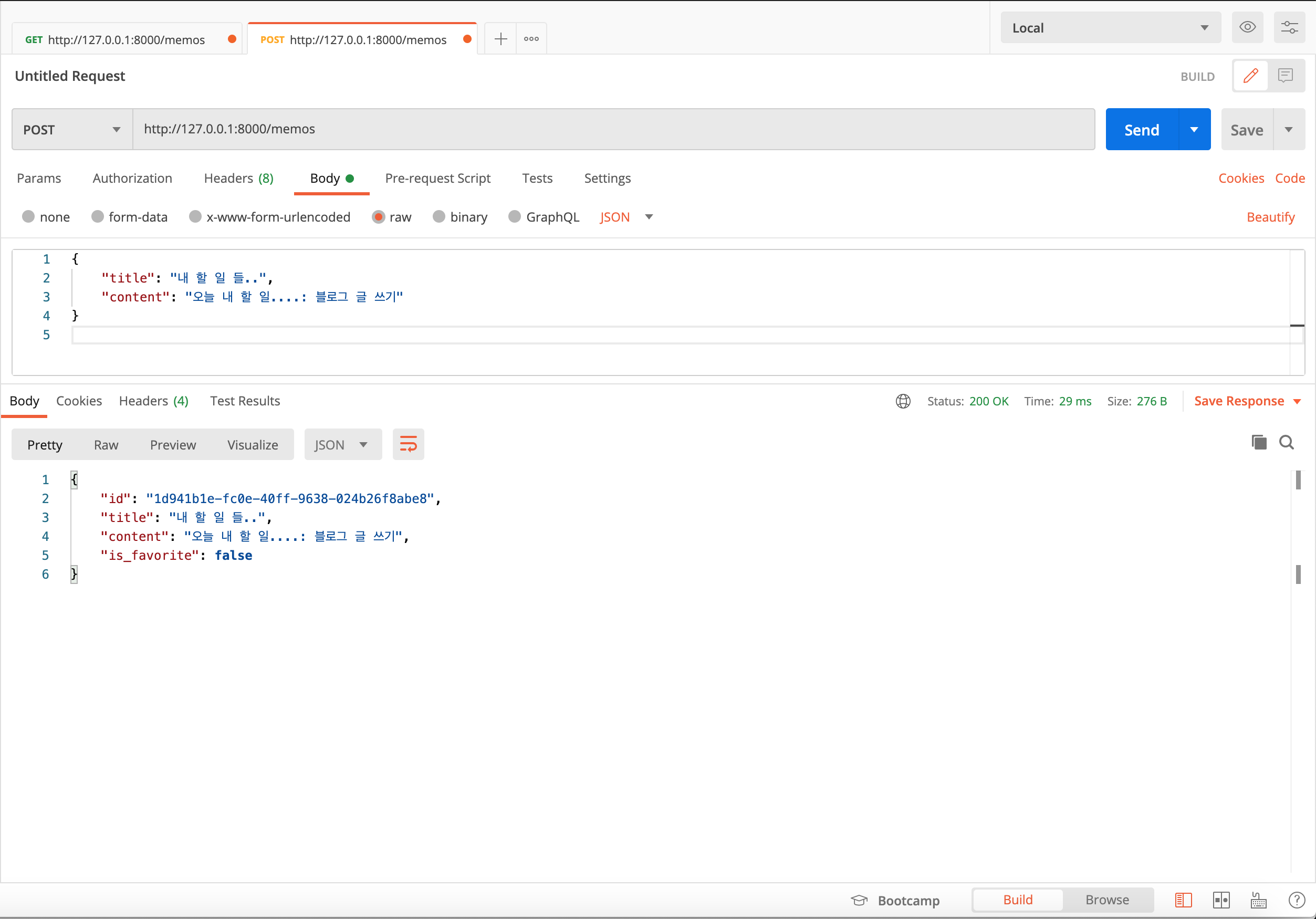This screenshot has width=1316, height=919.
Task: Copy the response with the copy icon
Action: (1259, 442)
